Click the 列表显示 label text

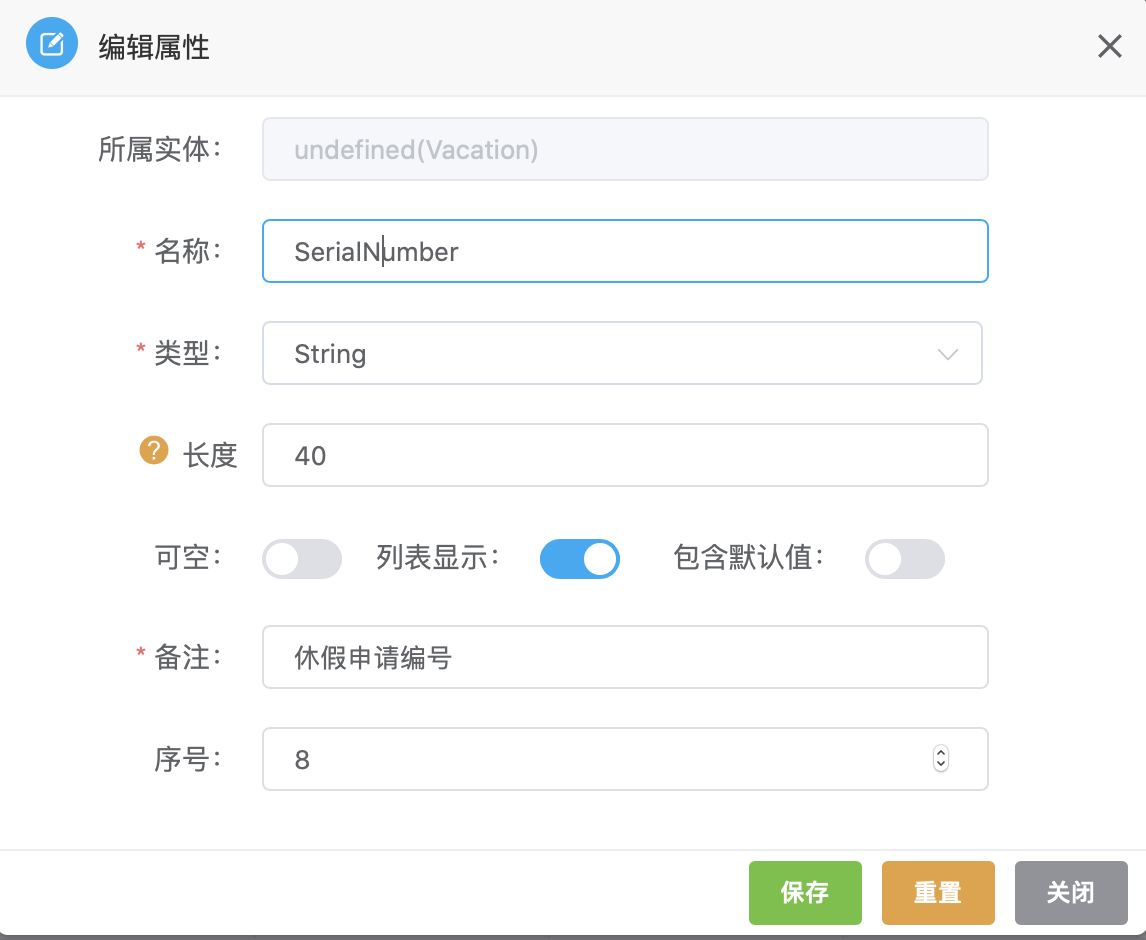(x=438, y=558)
